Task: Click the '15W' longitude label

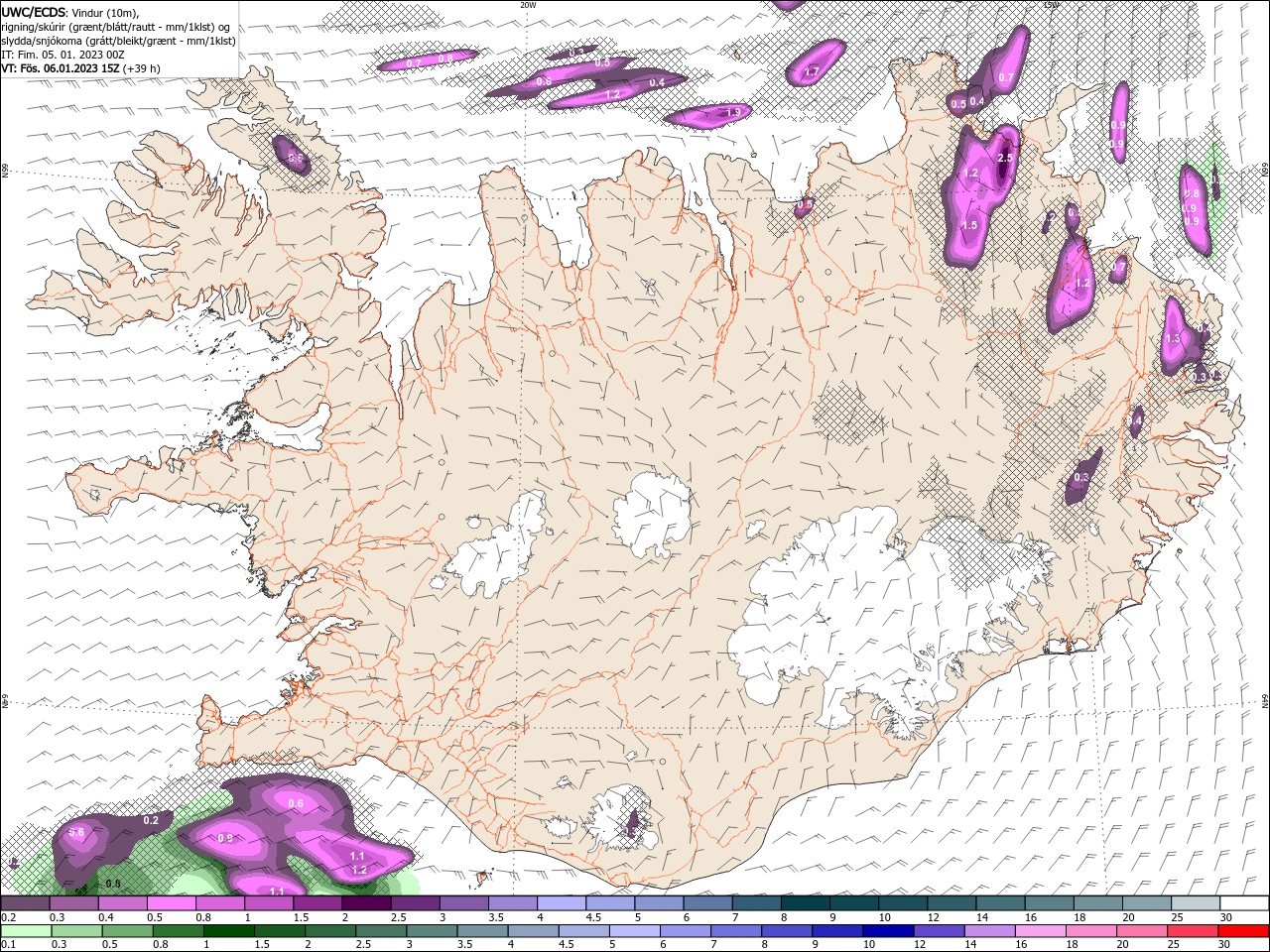Action: click(1051, 5)
